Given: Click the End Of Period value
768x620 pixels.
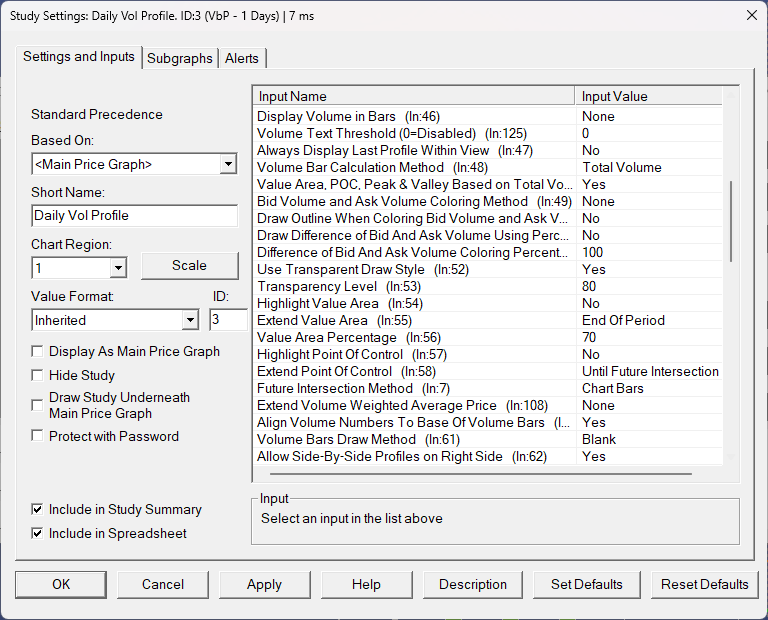Looking at the screenshot, I should click(648, 320).
